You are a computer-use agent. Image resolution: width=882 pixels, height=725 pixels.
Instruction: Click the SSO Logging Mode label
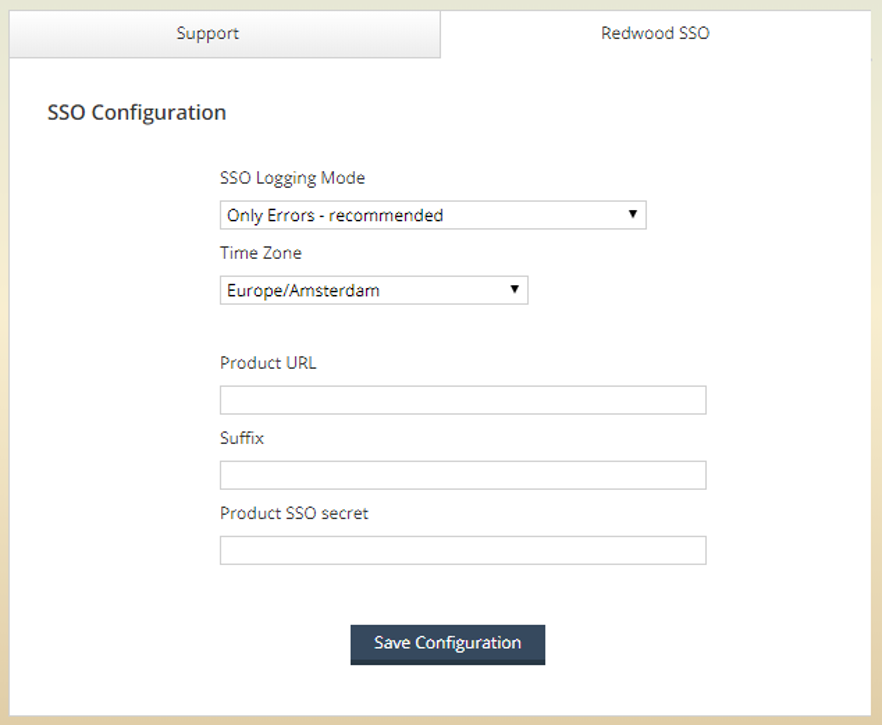tap(292, 178)
